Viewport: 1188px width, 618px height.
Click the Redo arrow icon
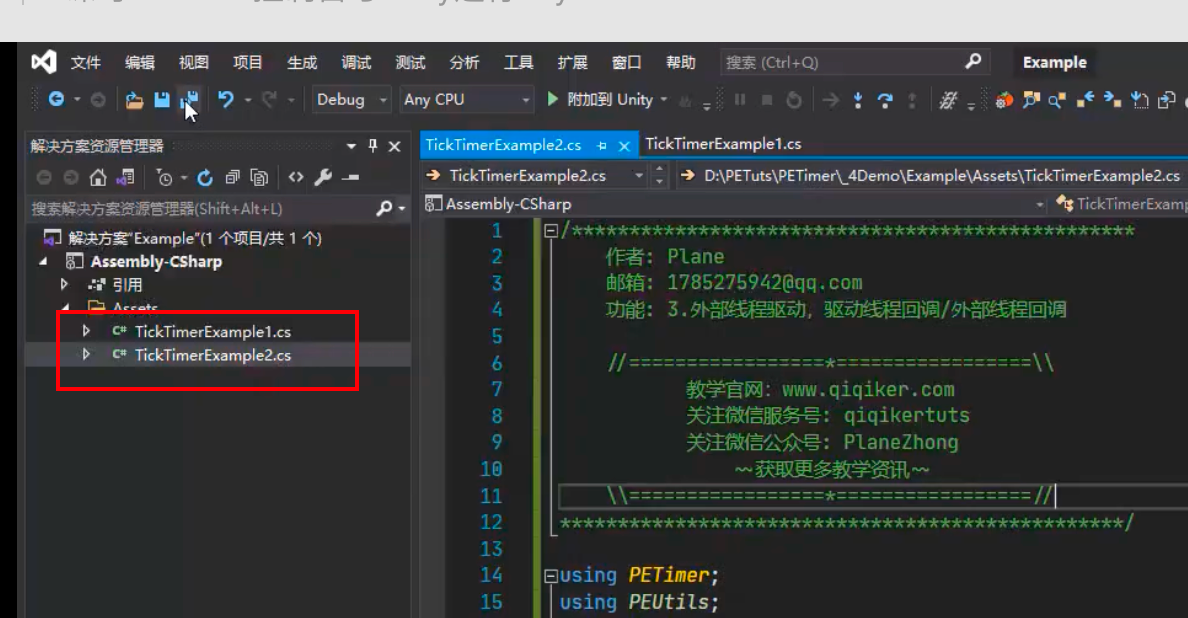click(269, 99)
